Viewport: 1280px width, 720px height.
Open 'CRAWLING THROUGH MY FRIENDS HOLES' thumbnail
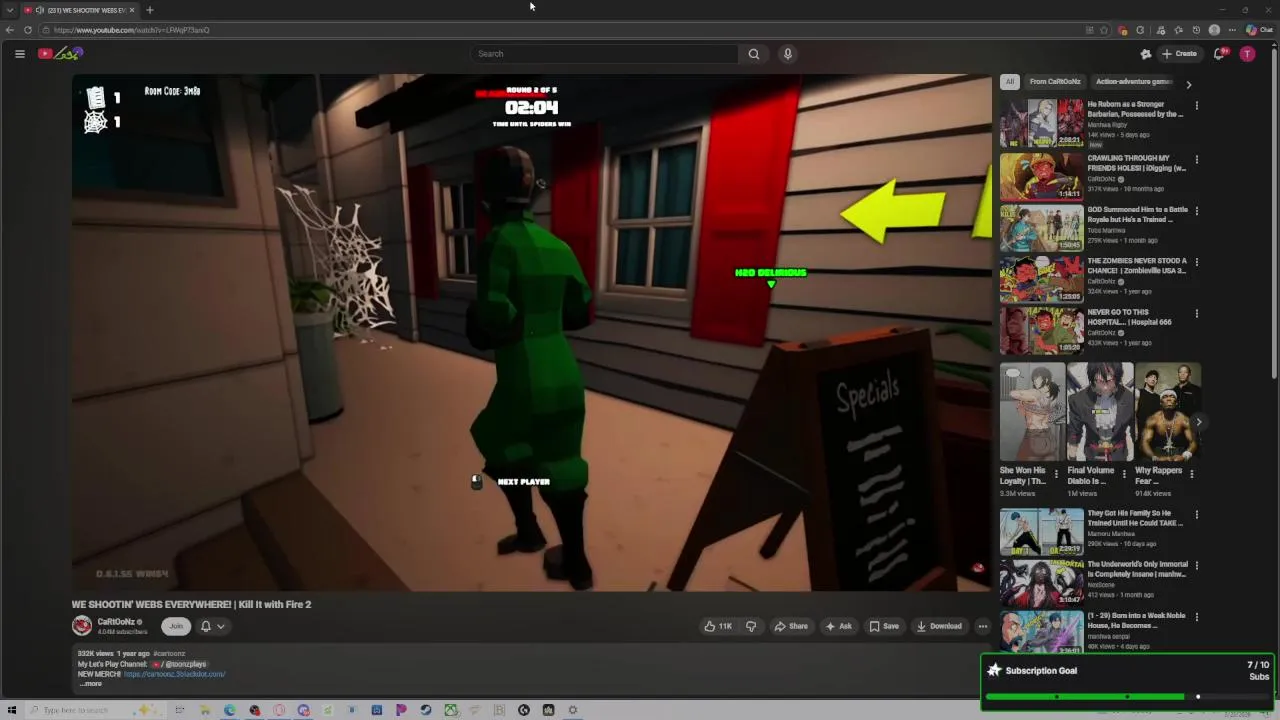click(x=1041, y=176)
